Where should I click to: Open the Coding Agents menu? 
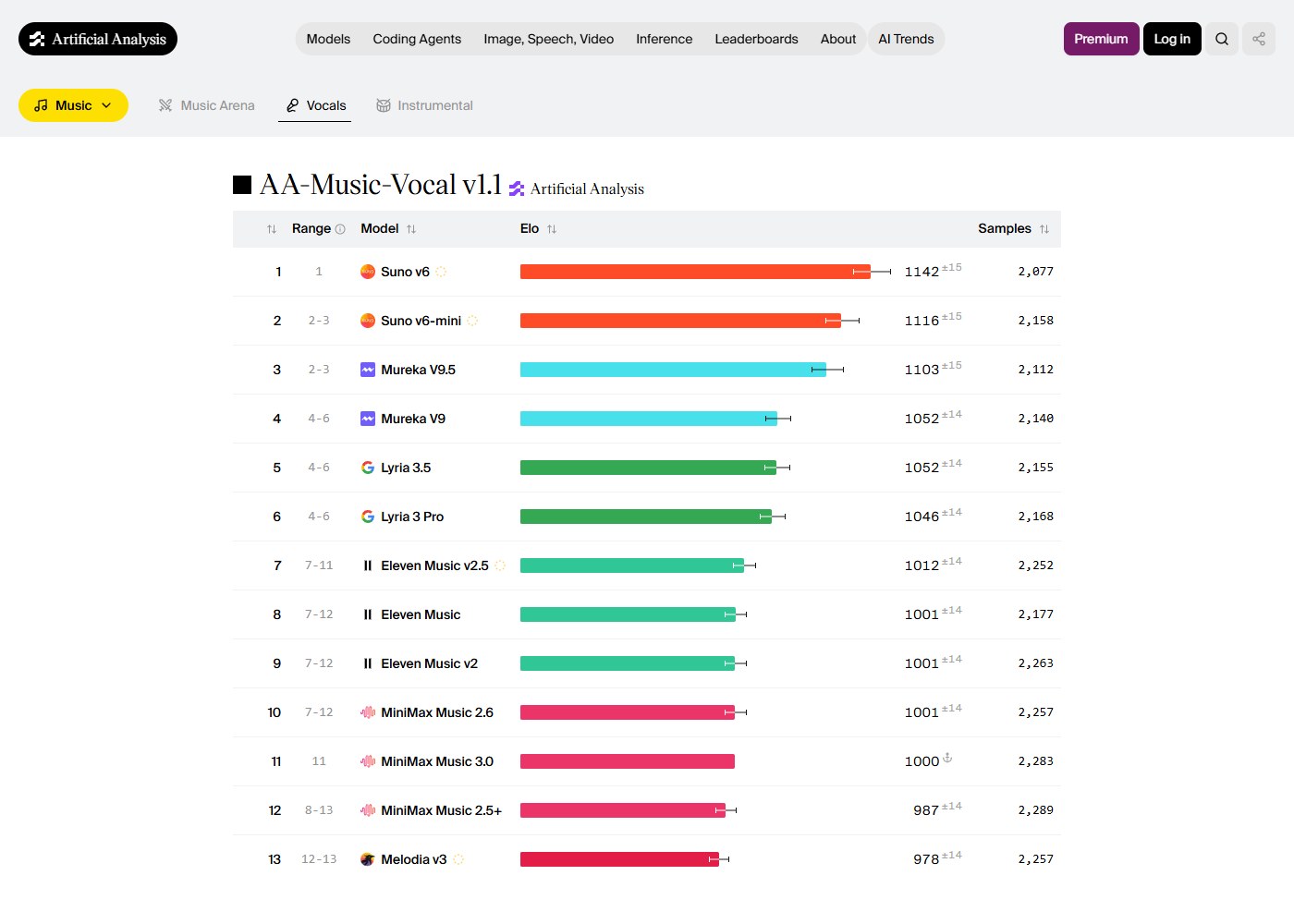pyautogui.click(x=417, y=39)
